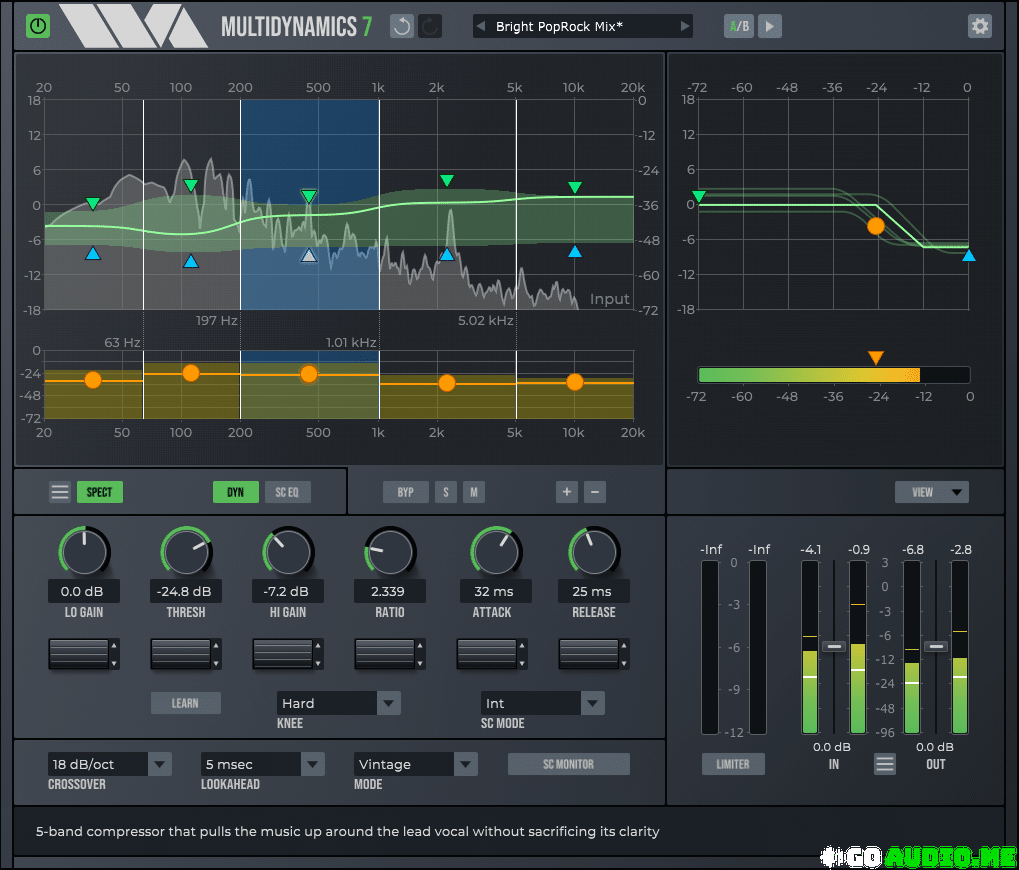The image size is (1019, 870).
Task: Increase the RATIO stepper up arrow
Action: (420, 646)
